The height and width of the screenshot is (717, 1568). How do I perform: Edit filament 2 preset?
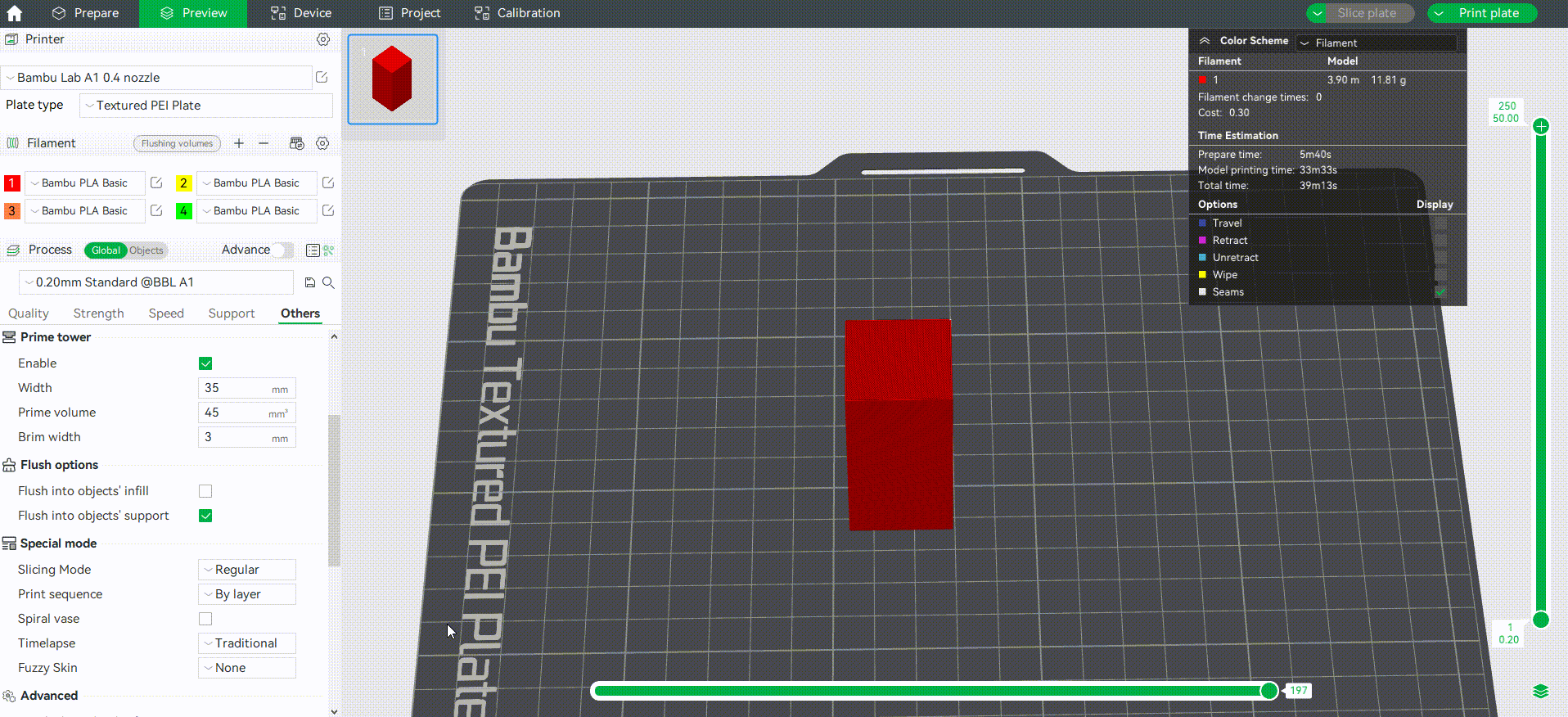[x=328, y=183]
